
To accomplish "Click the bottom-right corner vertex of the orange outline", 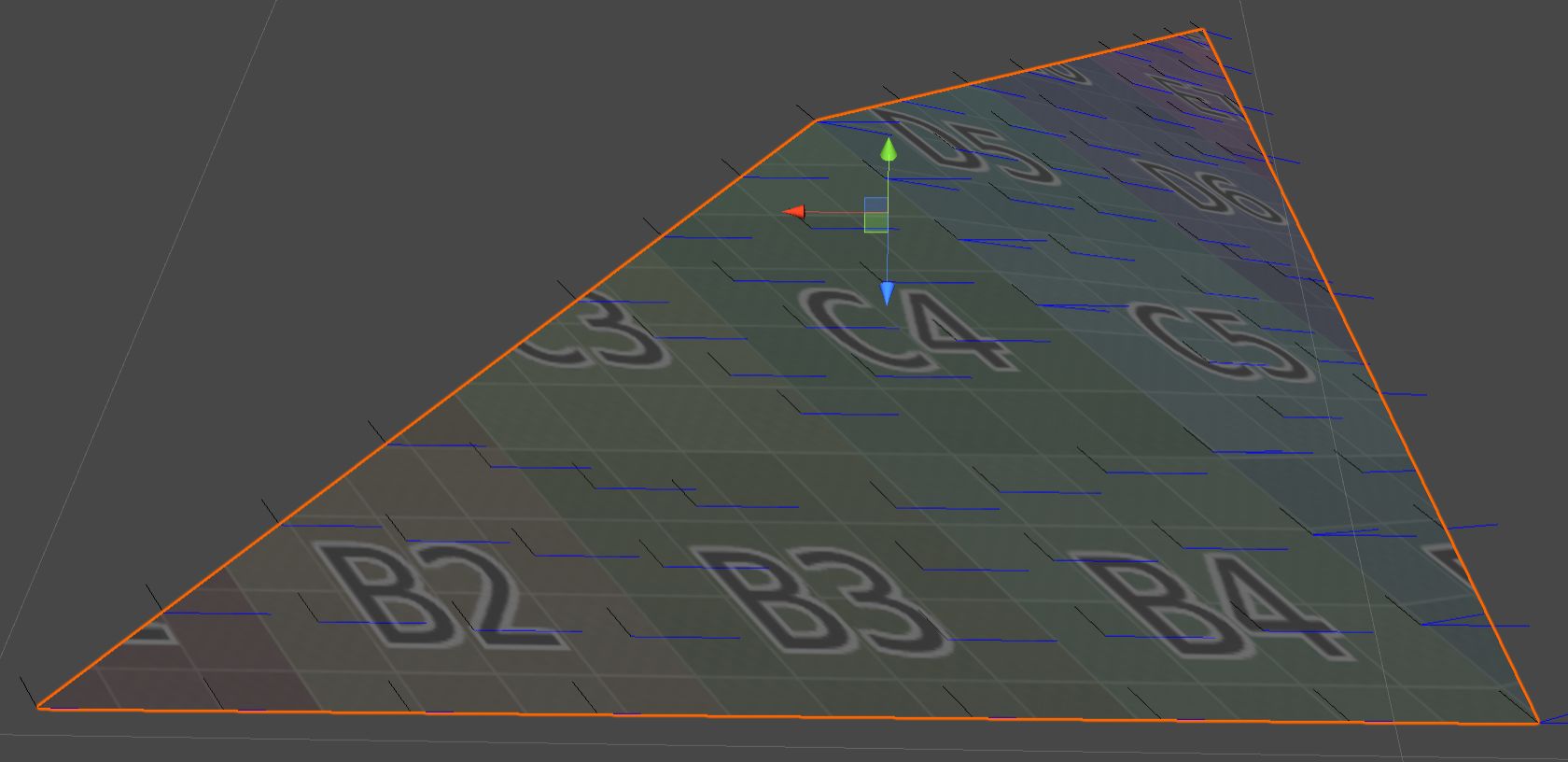I will pos(1537,723).
